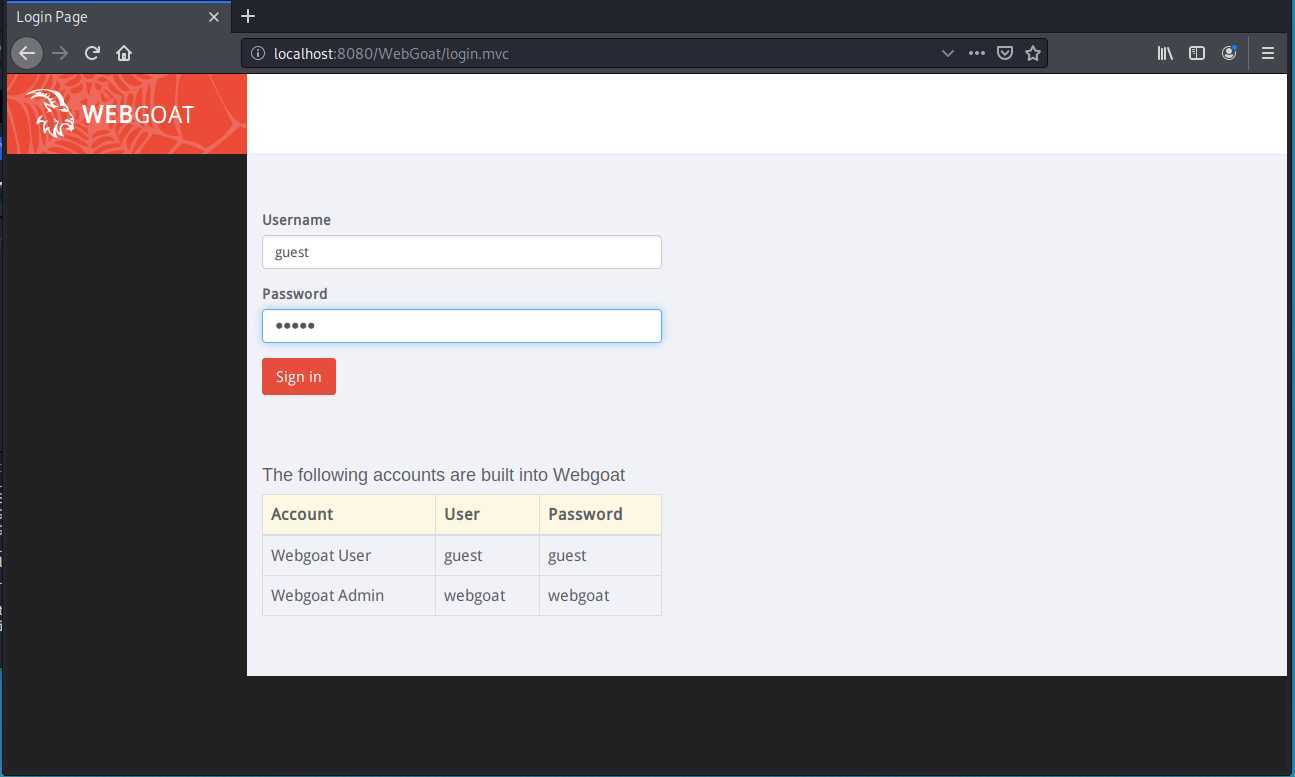This screenshot has height=777, width=1295.
Task: Open address bar history dropdown arrow
Action: coord(947,53)
